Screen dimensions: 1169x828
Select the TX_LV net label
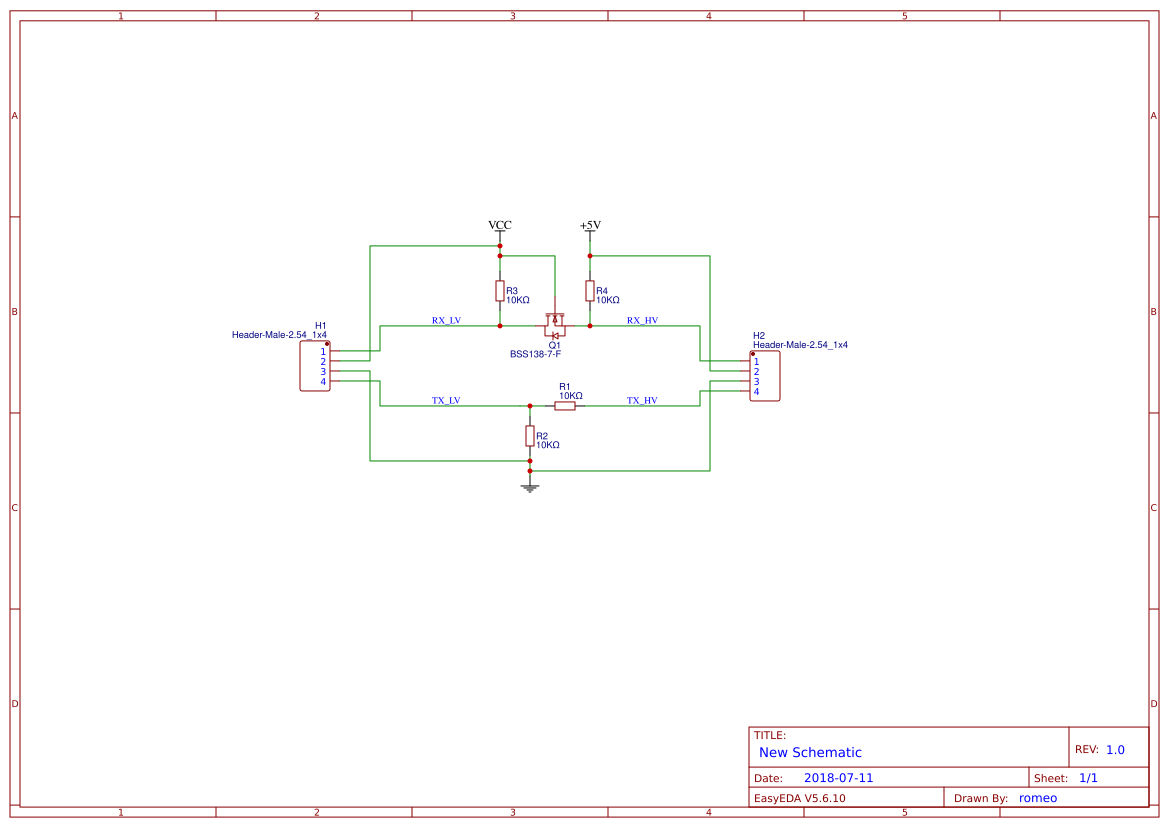click(x=446, y=401)
